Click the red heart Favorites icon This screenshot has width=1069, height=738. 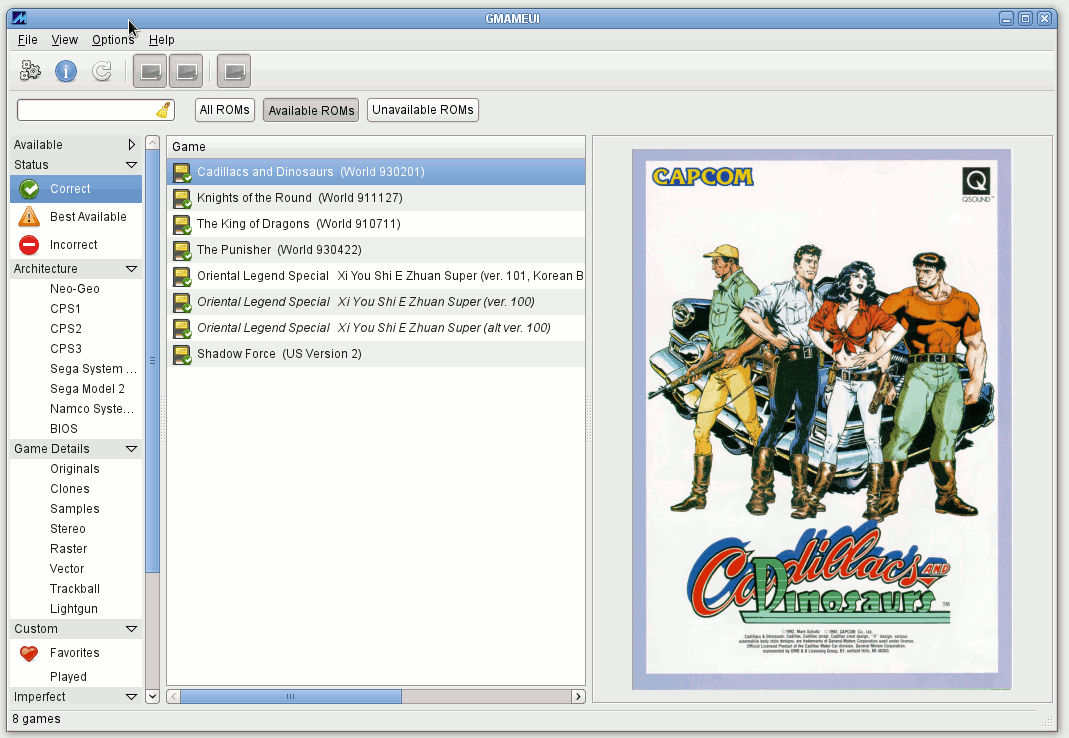[29, 653]
